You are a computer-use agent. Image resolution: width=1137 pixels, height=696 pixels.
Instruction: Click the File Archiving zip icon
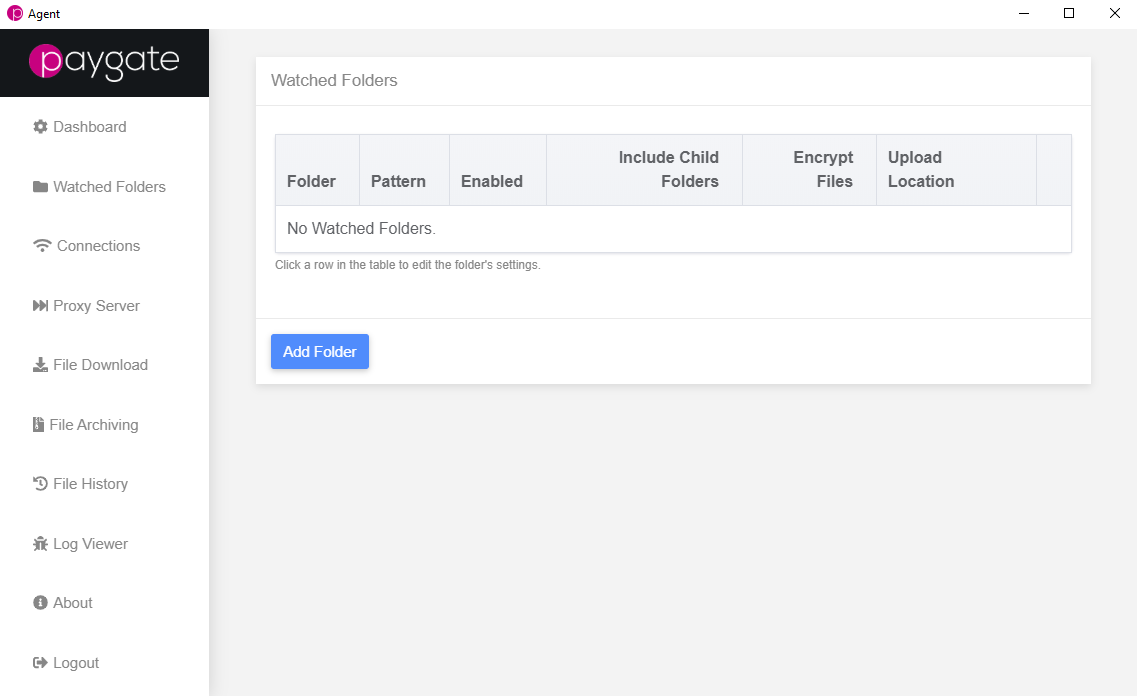click(x=38, y=425)
